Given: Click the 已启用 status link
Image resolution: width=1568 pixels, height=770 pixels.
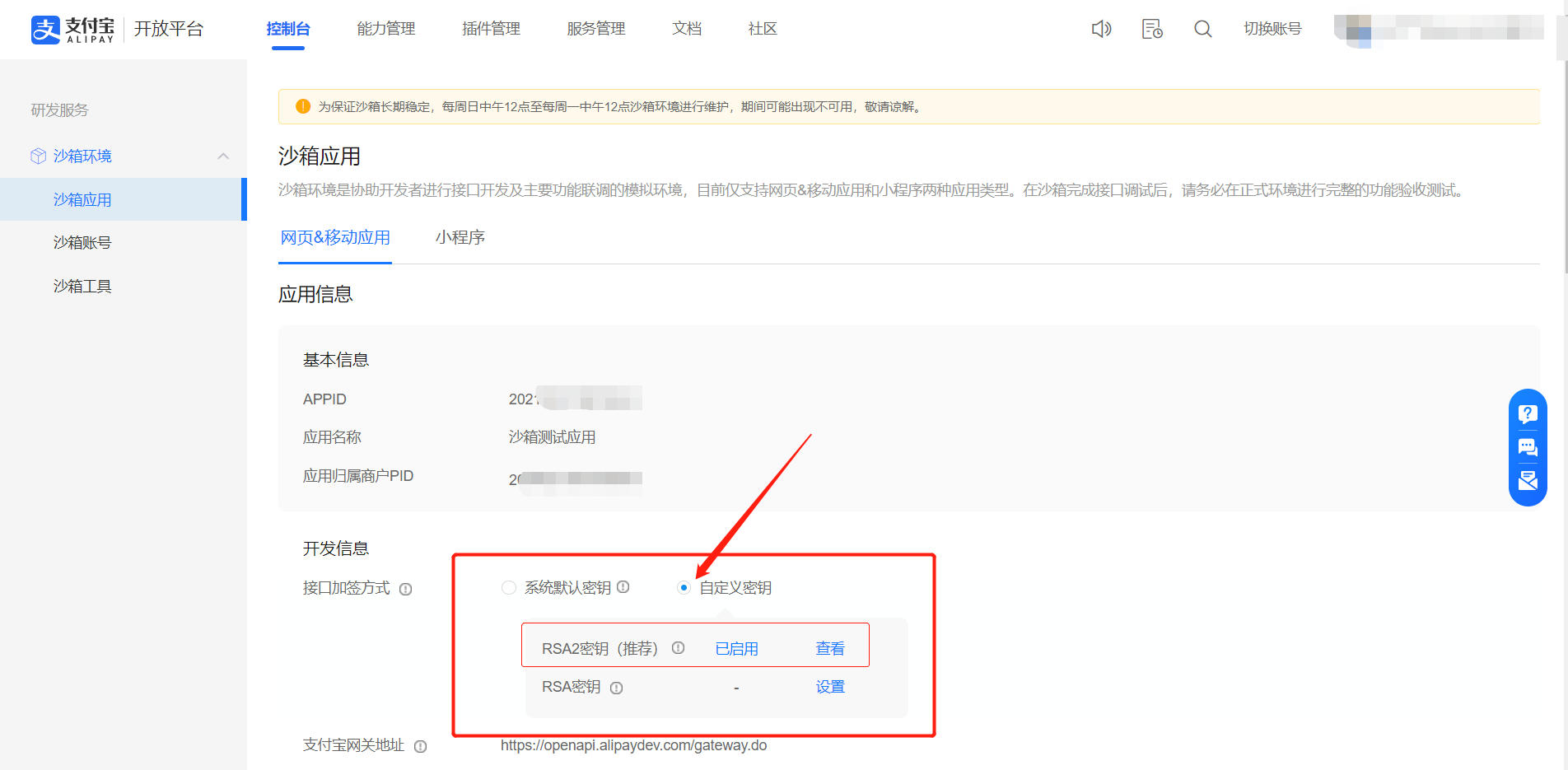Looking at the screenshot, I should (736, 648).
